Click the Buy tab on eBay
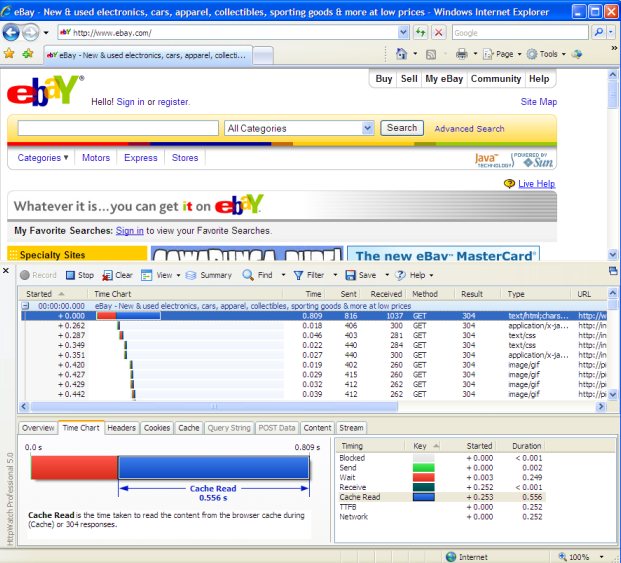This screenshot has width=621, height=563. 384,79
